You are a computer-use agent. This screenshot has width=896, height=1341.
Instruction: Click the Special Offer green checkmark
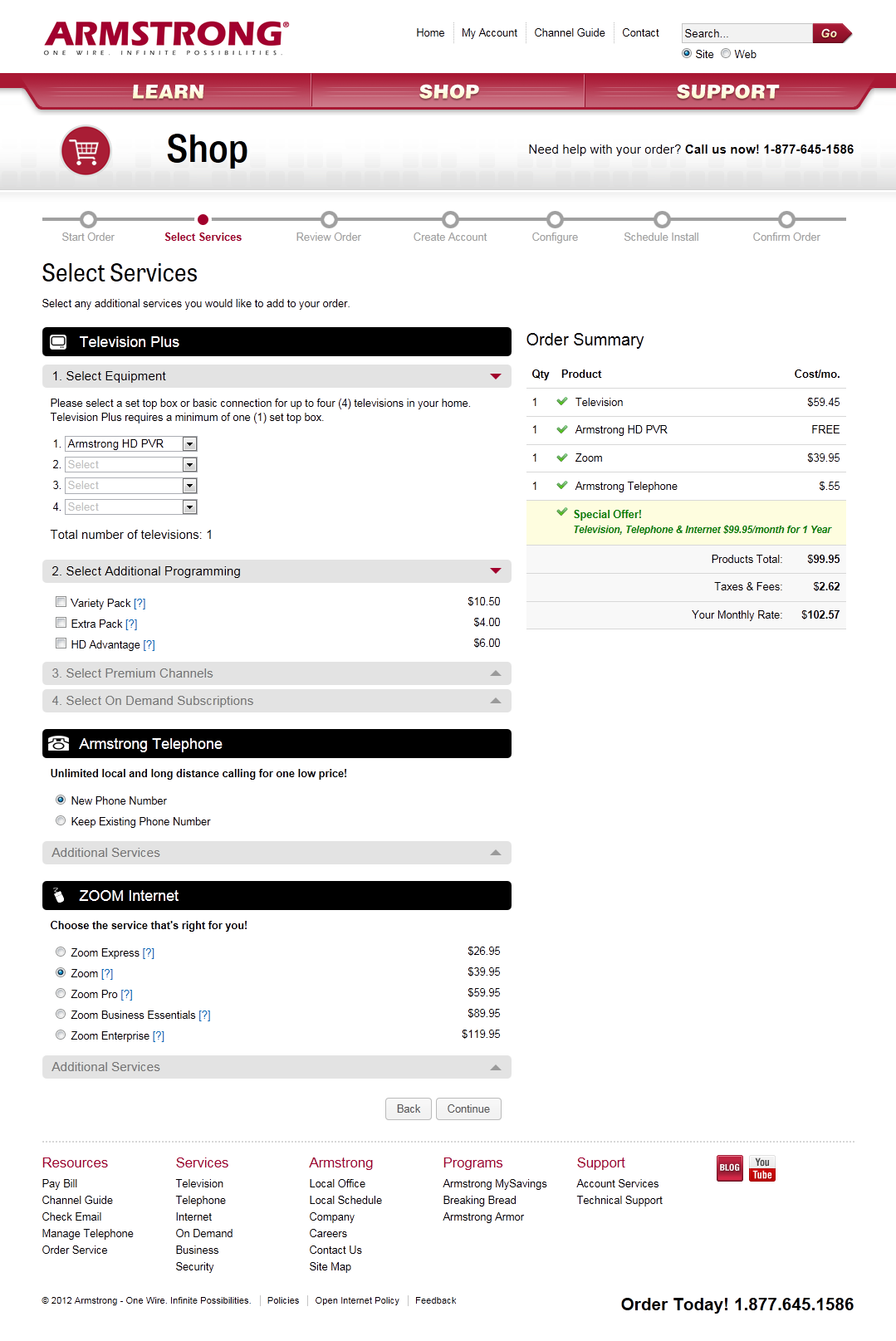562,512
